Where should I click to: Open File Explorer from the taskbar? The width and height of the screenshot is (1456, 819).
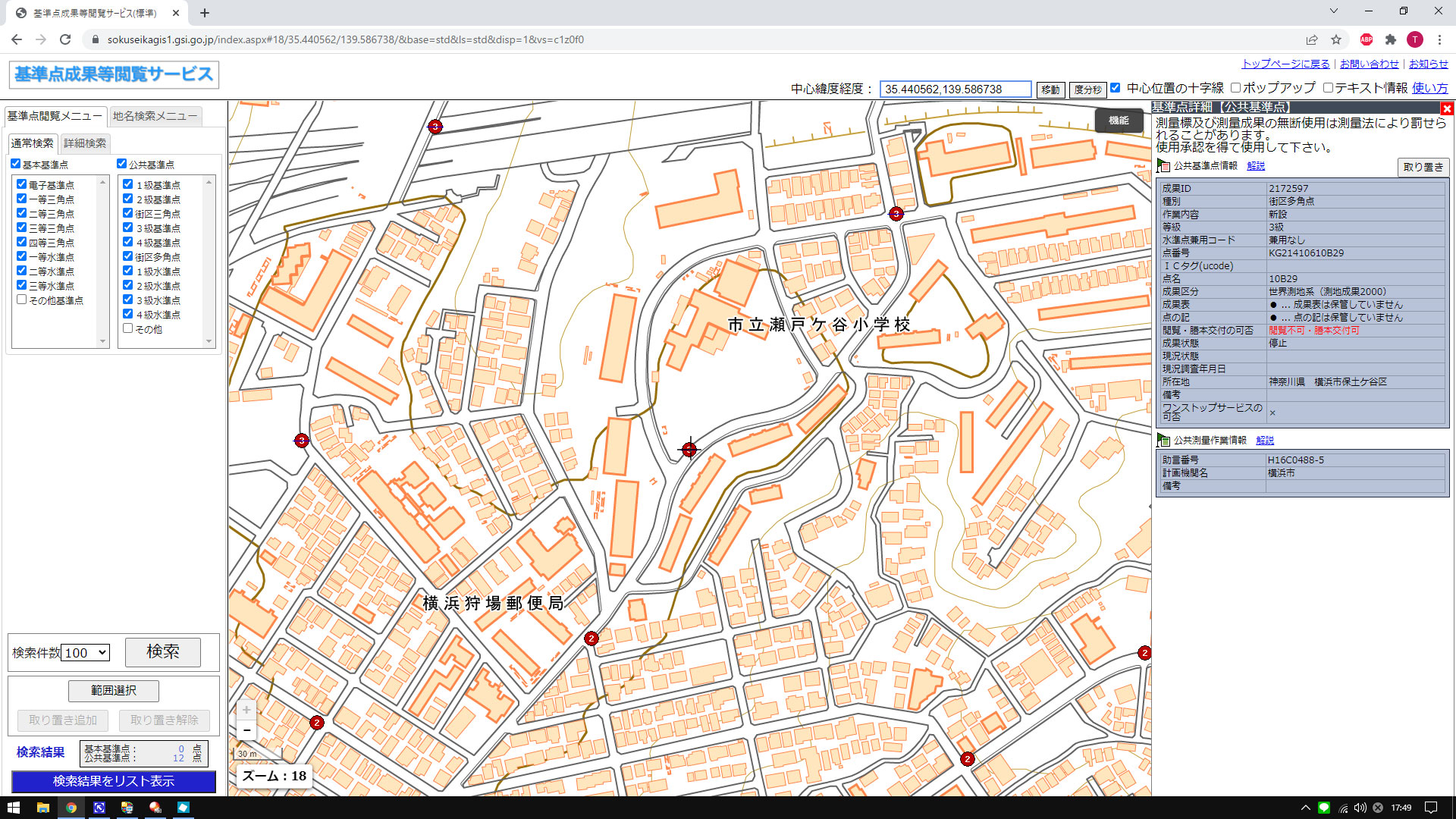click(42, 808)
